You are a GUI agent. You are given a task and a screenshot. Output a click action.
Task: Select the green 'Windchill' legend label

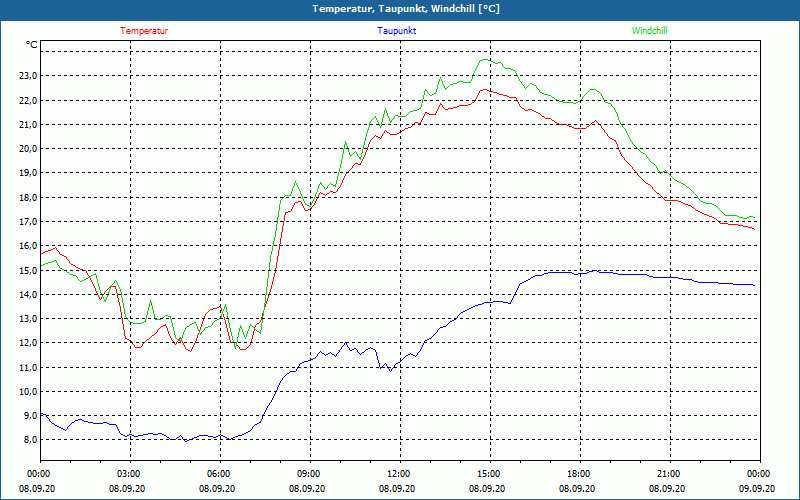[x=649, y=31]
